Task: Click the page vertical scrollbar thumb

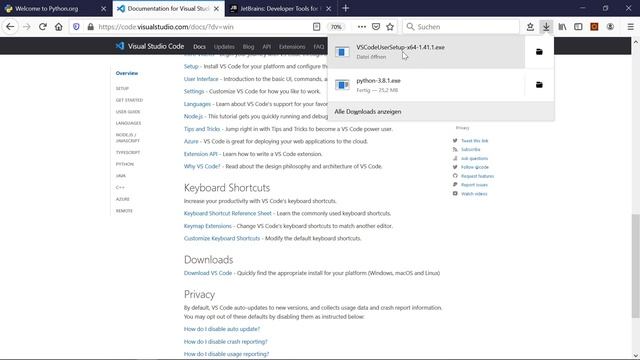Action: pyautogui.click(x=636, y=265)
